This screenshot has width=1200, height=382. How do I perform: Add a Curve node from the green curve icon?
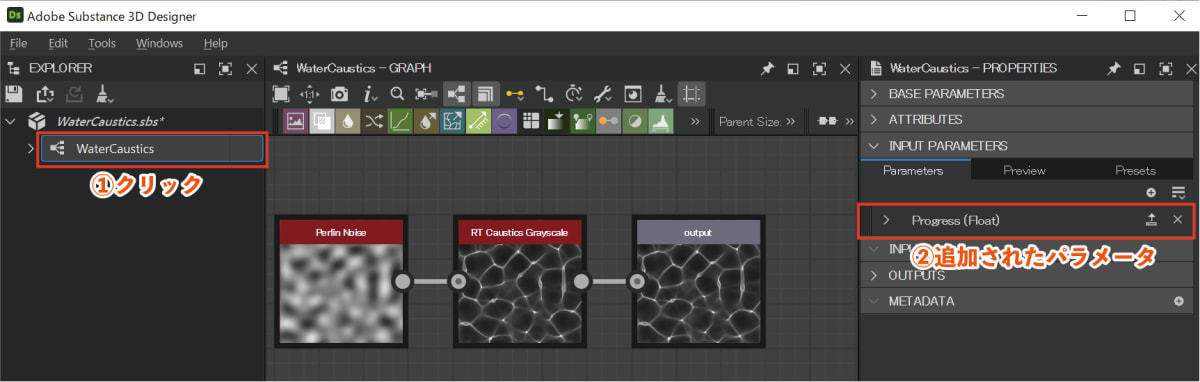400,122
